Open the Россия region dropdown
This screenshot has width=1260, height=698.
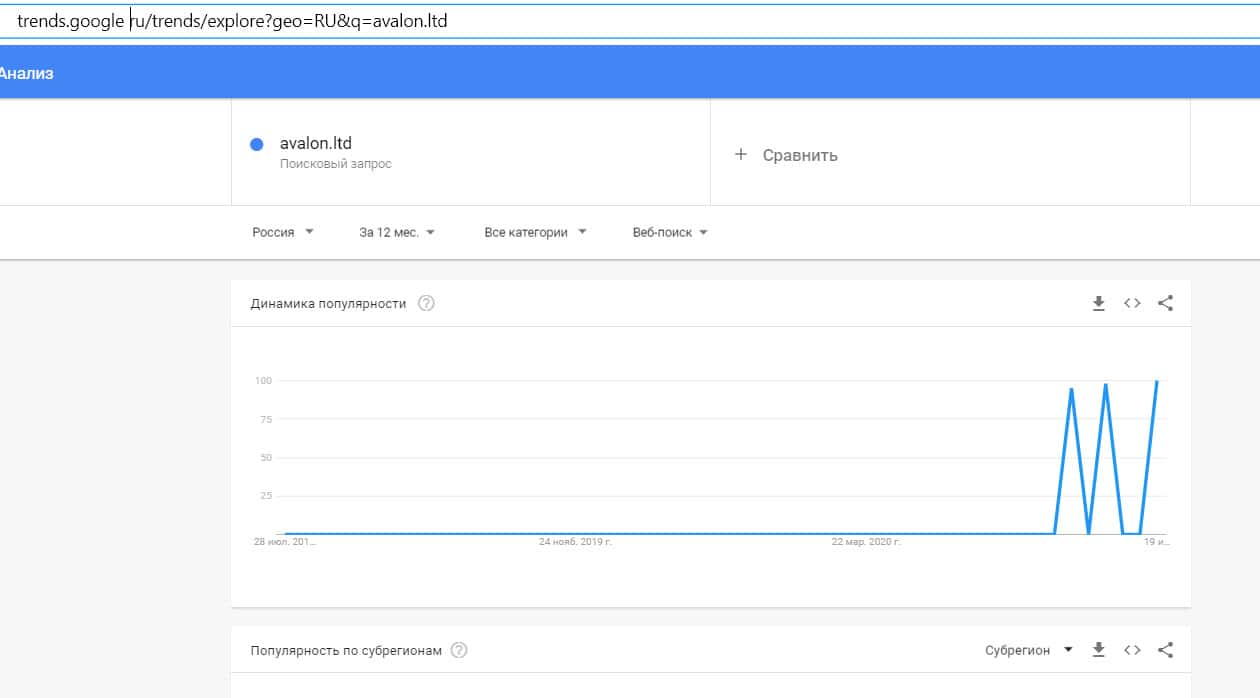283,232
